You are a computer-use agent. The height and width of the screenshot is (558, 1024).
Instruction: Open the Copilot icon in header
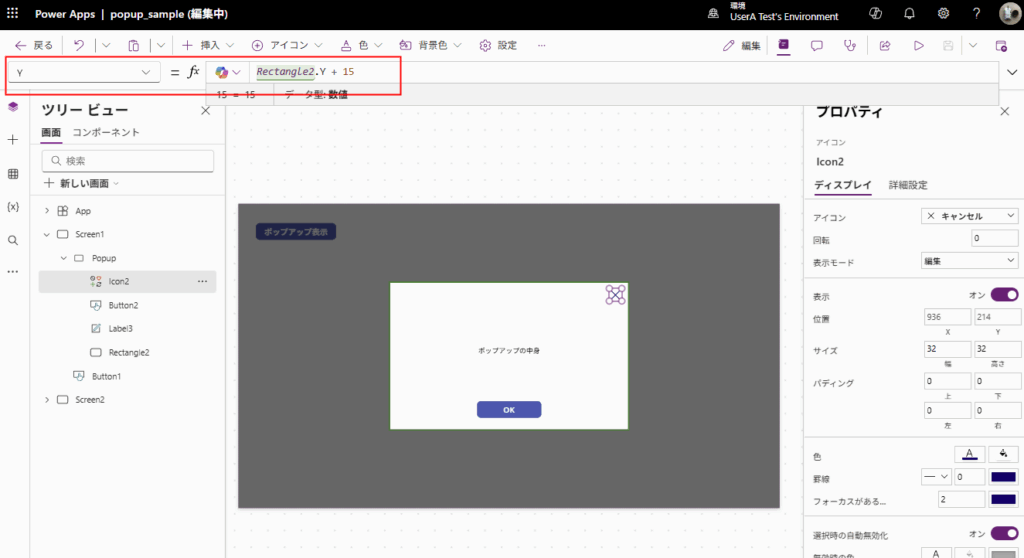pyautogui.click(x=875, y=13)
